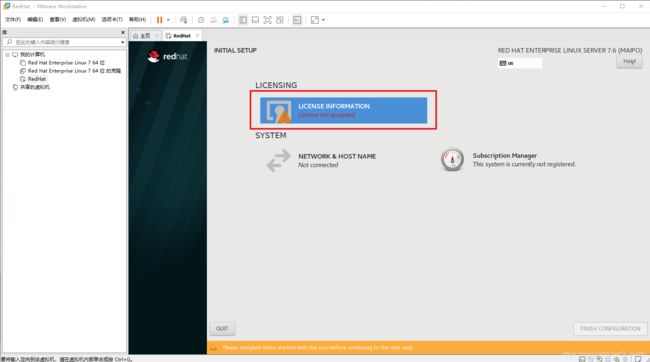Open the 帮助(H) menu
This screenshot has width=650, height=362.
pos(138,19)
